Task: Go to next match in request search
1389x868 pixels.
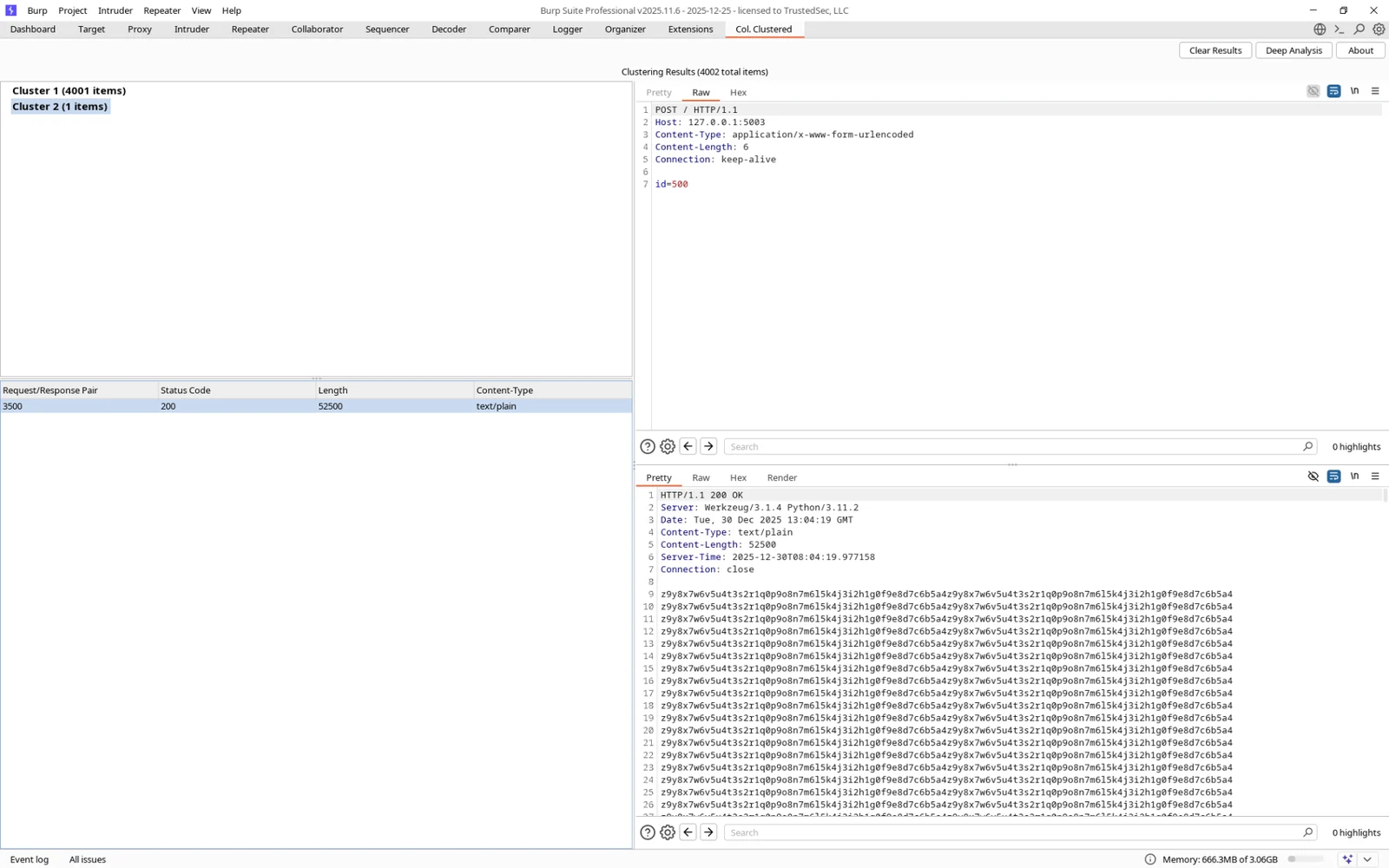Action: (708, 446)
